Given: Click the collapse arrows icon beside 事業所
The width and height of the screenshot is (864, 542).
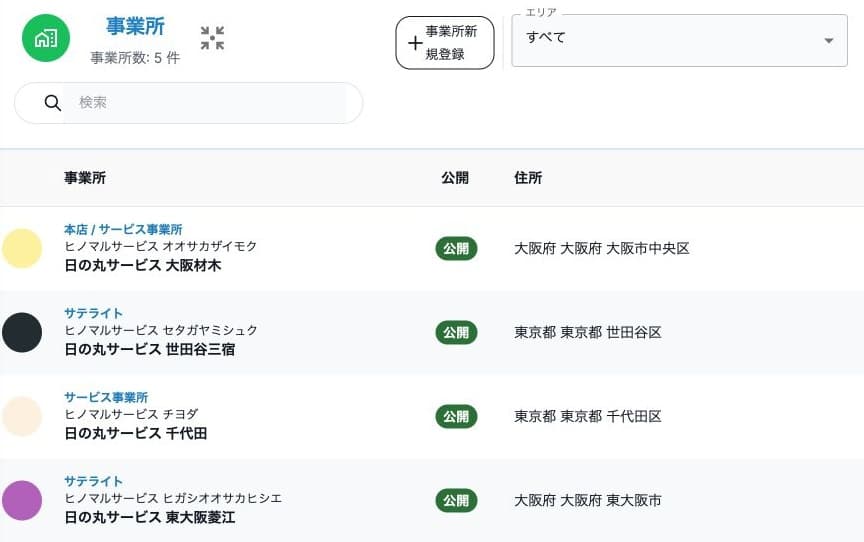Looking at the screenshot, I should (x=212, y=38).
